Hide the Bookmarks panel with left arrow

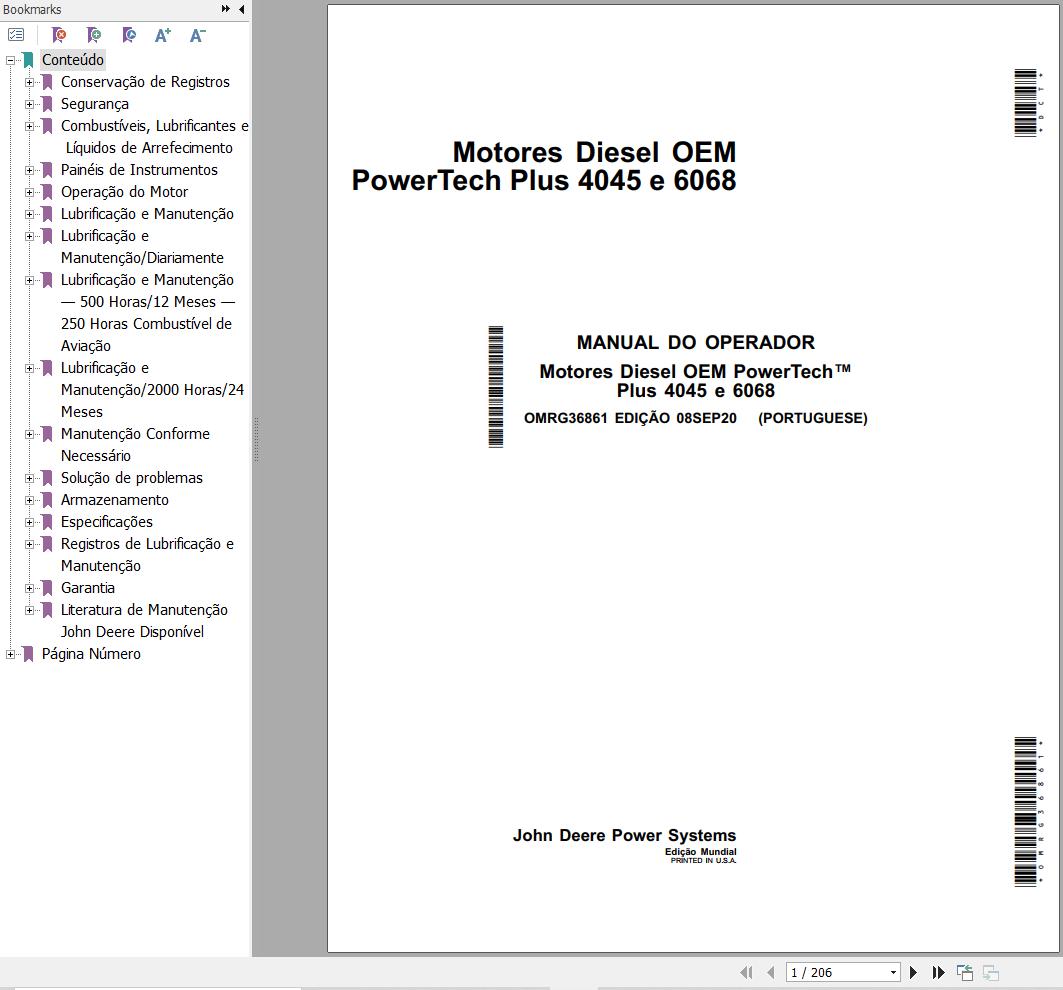point(241,9)
